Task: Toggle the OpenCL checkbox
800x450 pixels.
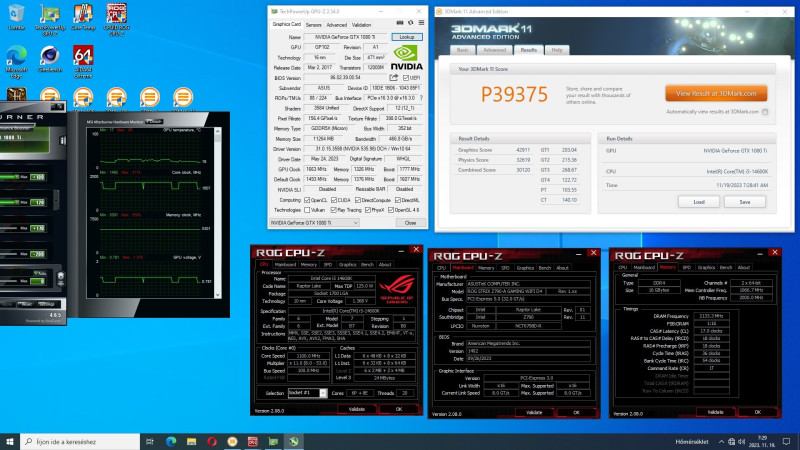Action: [x=307, y=201]
